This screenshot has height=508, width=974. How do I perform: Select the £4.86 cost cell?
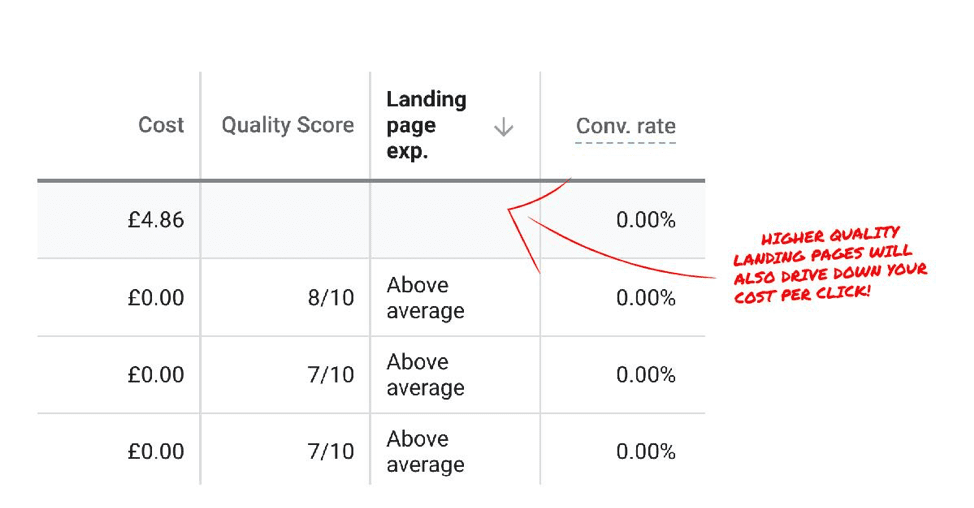(x=156, y=220)
